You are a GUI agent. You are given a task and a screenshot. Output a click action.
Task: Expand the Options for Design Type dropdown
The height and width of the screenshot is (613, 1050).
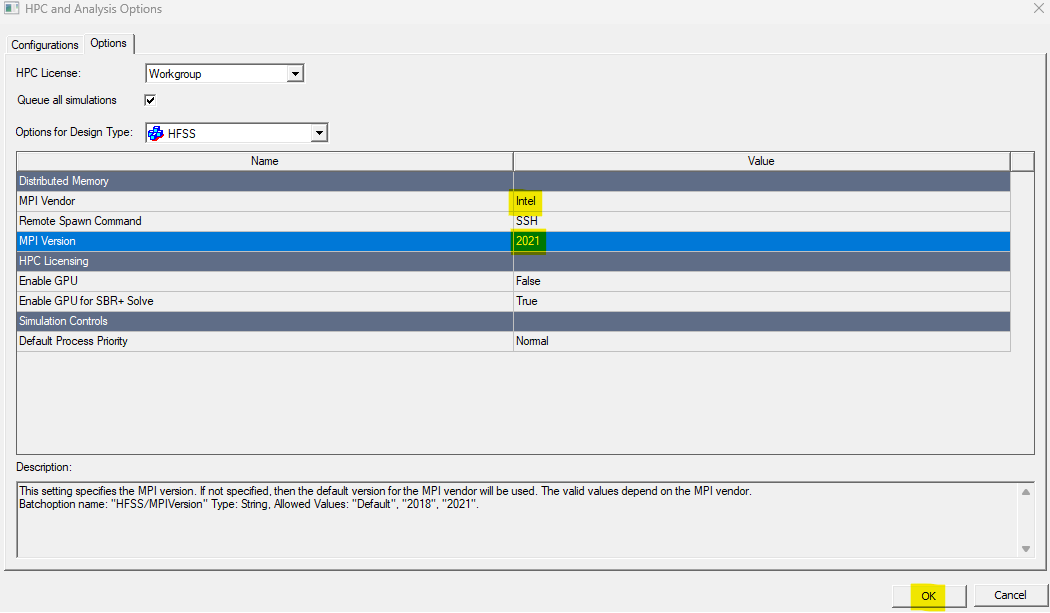318,133
